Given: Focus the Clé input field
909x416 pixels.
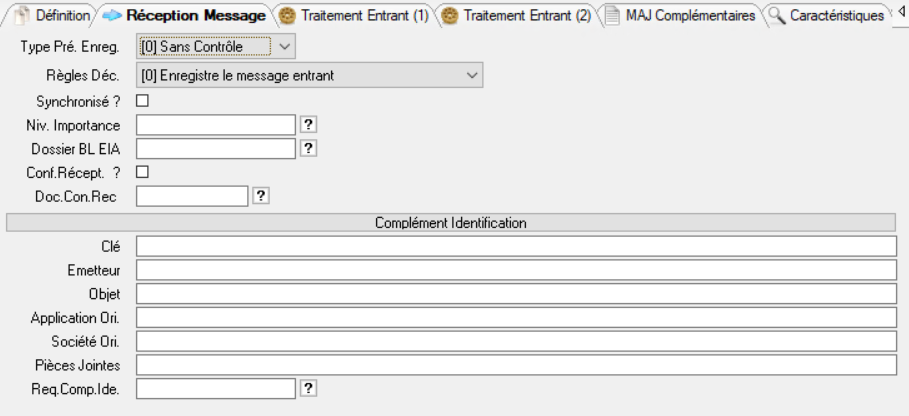Looking at the screenshot, I should click(x=516, y=246).
